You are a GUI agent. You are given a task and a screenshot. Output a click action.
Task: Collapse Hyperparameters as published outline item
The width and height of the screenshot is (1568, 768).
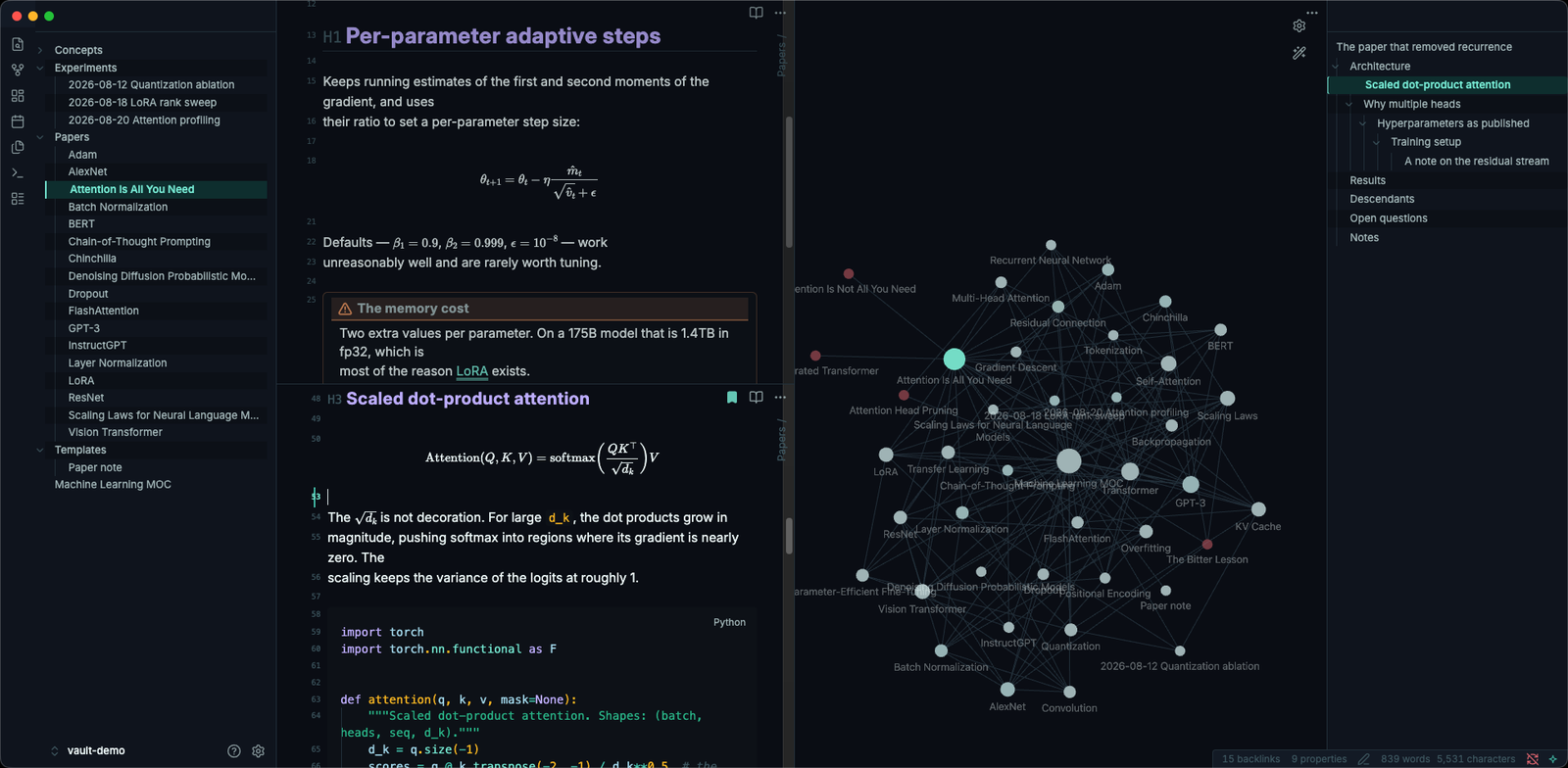click(1362, 123)
